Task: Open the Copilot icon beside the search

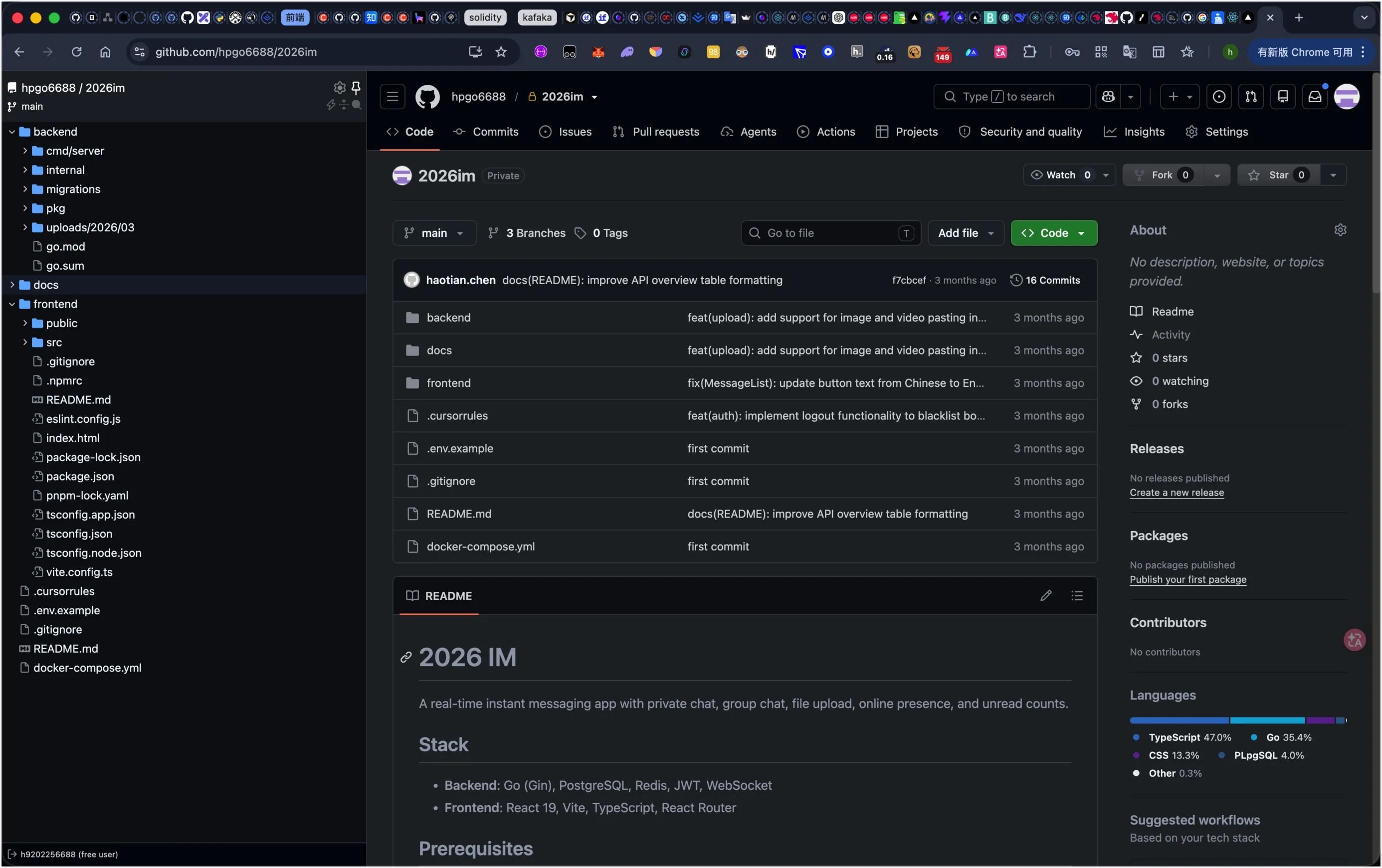Action: coord(1108,96)
